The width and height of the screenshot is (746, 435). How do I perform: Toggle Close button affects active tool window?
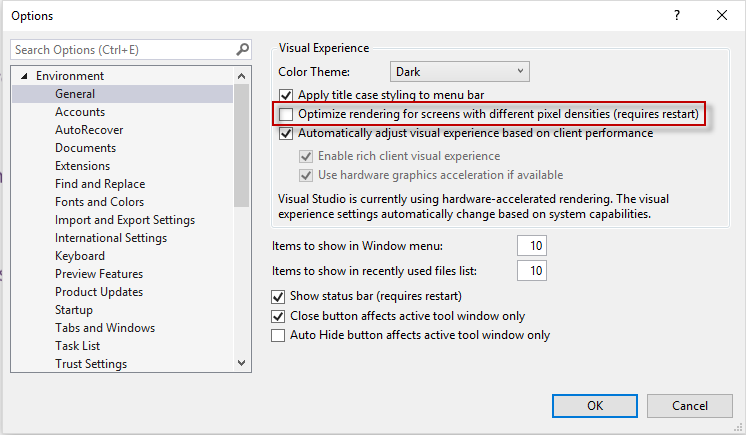(279, 316)
